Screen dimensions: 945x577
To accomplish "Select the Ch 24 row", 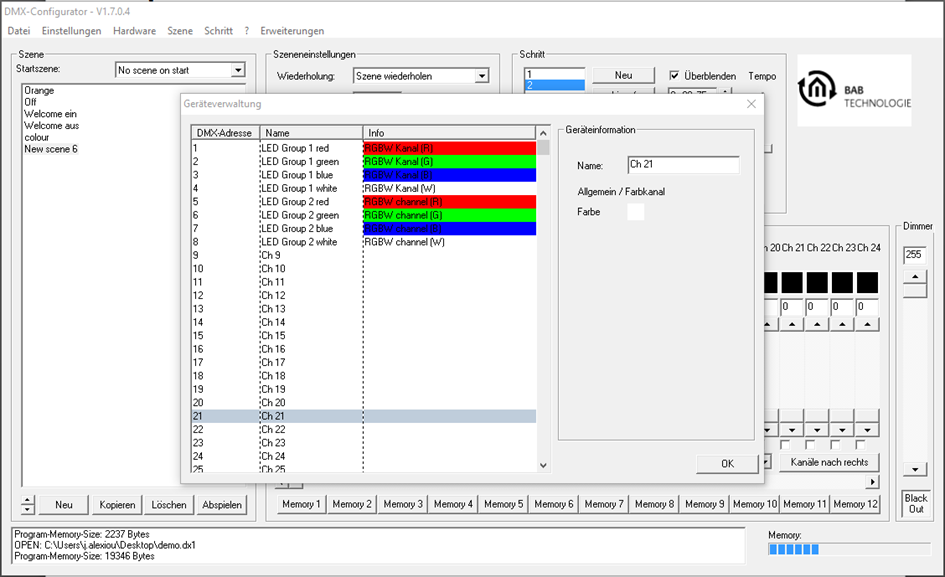I will [x=363, y=456].
